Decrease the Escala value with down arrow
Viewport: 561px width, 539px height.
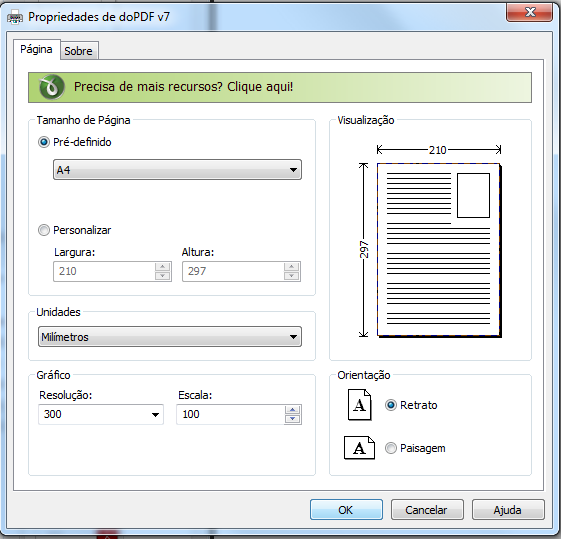click(x=293, y=419)
